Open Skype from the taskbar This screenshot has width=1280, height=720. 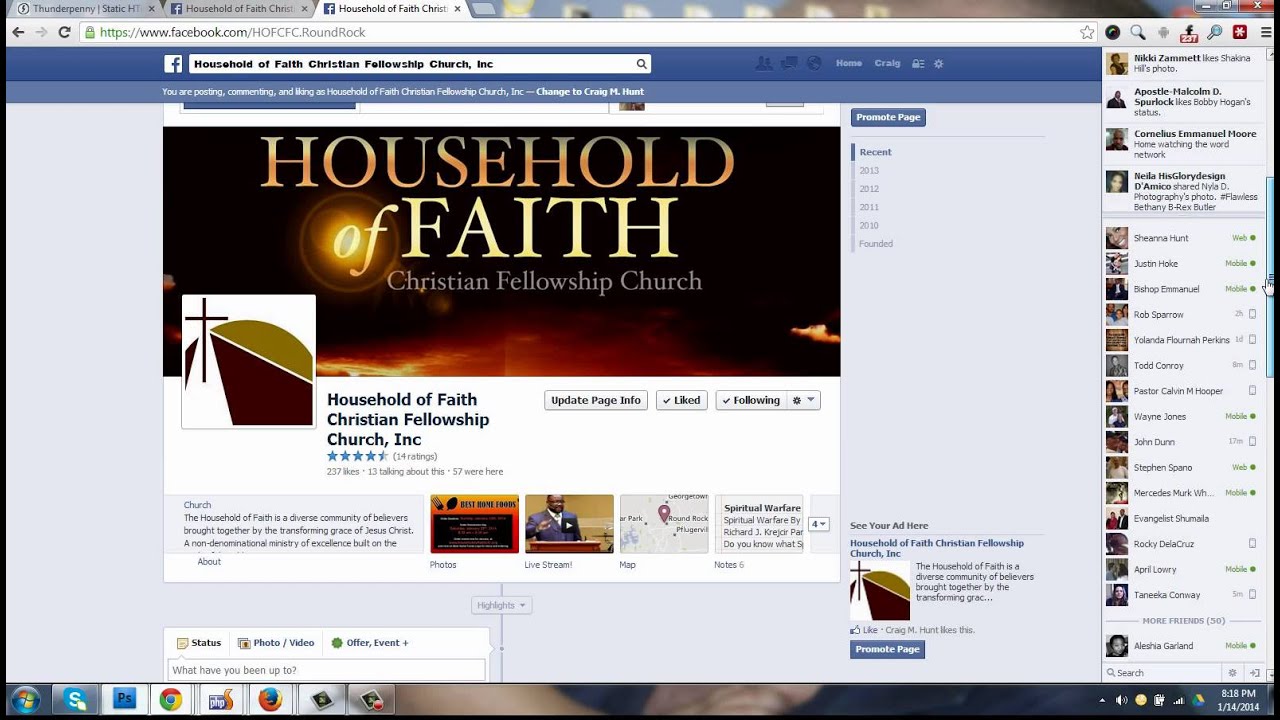[x=76, y=700]
